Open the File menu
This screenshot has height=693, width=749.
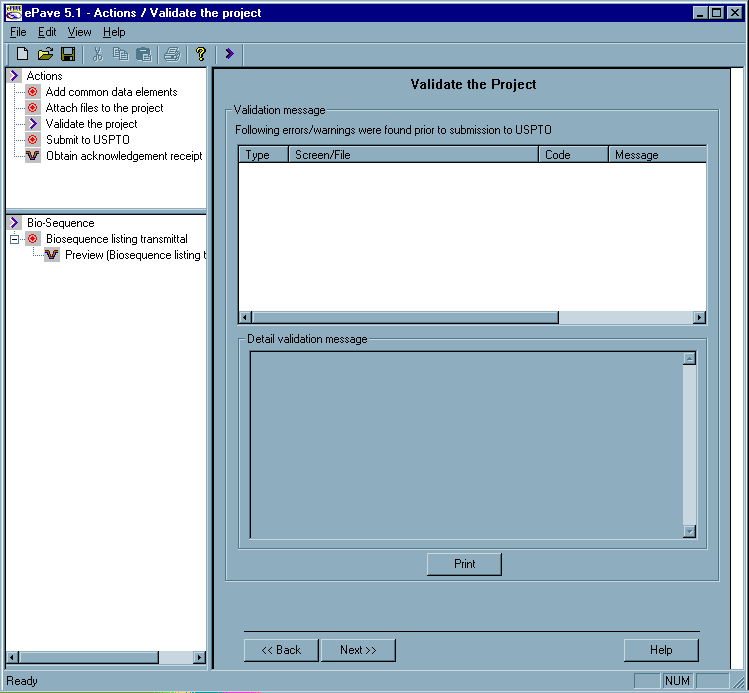click(18, 32)
